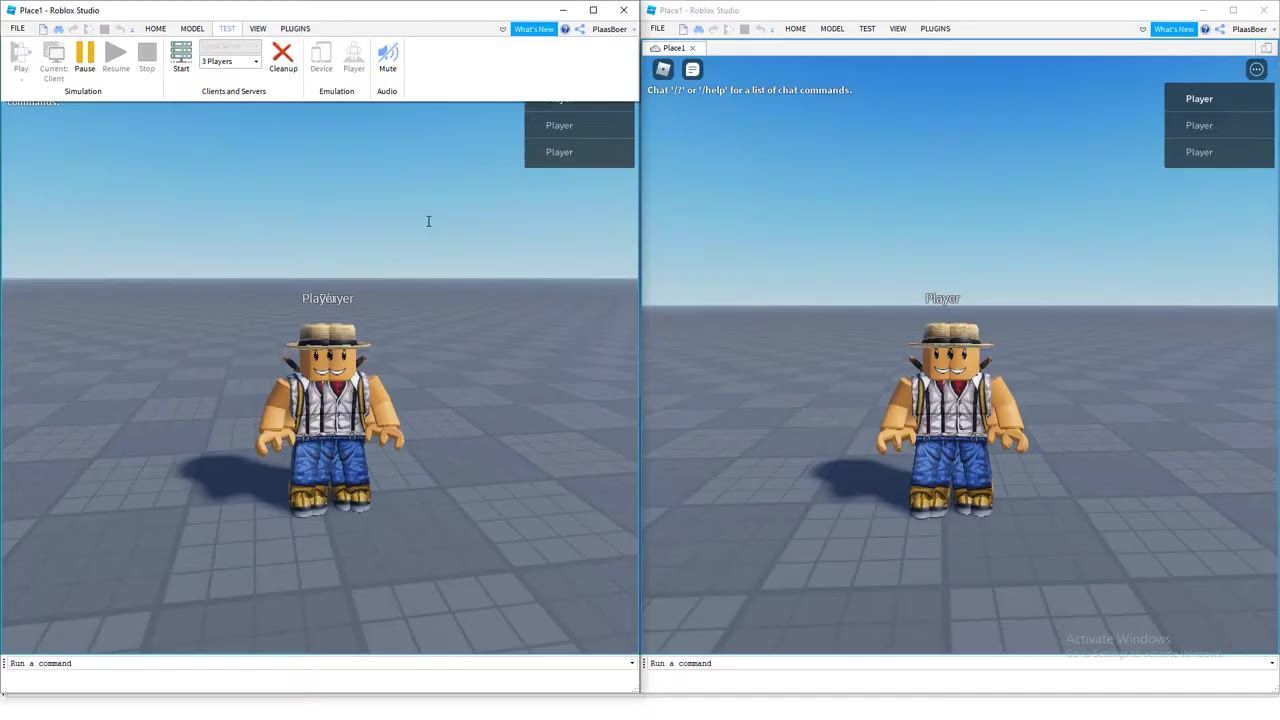Viewport: 1280px width, 720px height.
Task: Select the Place1 document tab
Action: pyautogui.click(x=674, y=48)
